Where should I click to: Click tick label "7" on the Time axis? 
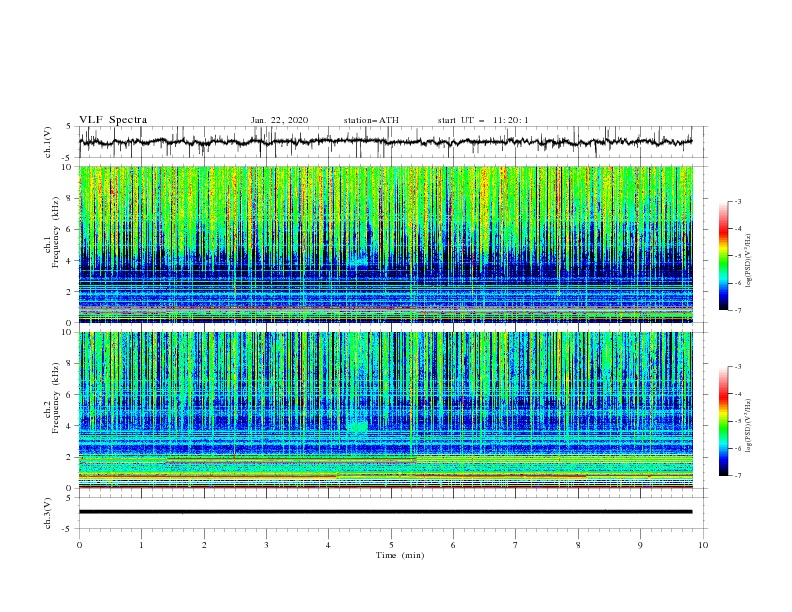[516, 545]
